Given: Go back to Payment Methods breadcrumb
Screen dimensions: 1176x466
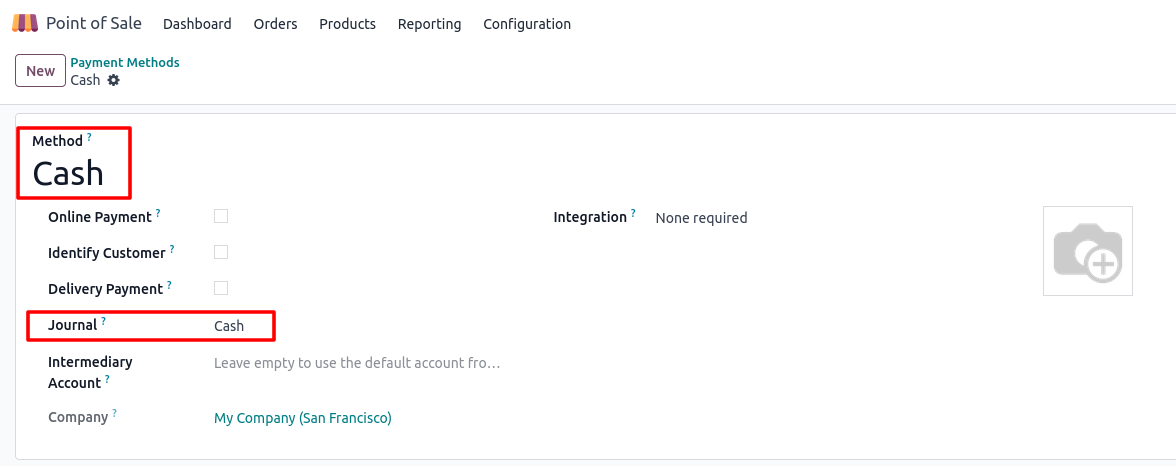Looking at the screenshot, I should 124,62.
